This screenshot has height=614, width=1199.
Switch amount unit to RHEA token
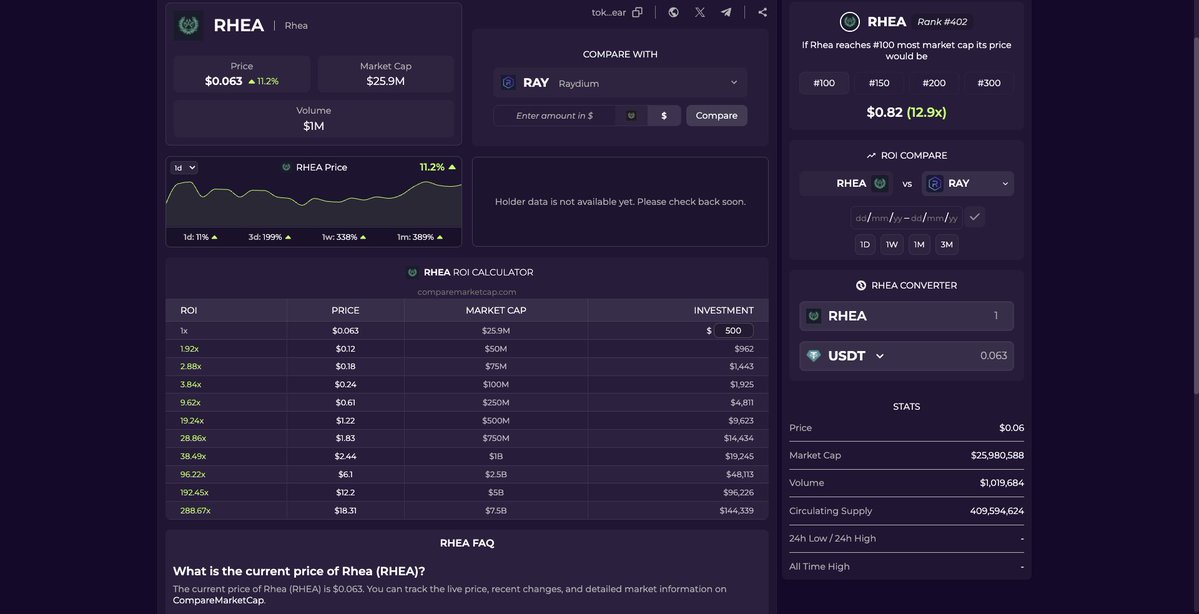pyautogui.click(x=632, y=115)
